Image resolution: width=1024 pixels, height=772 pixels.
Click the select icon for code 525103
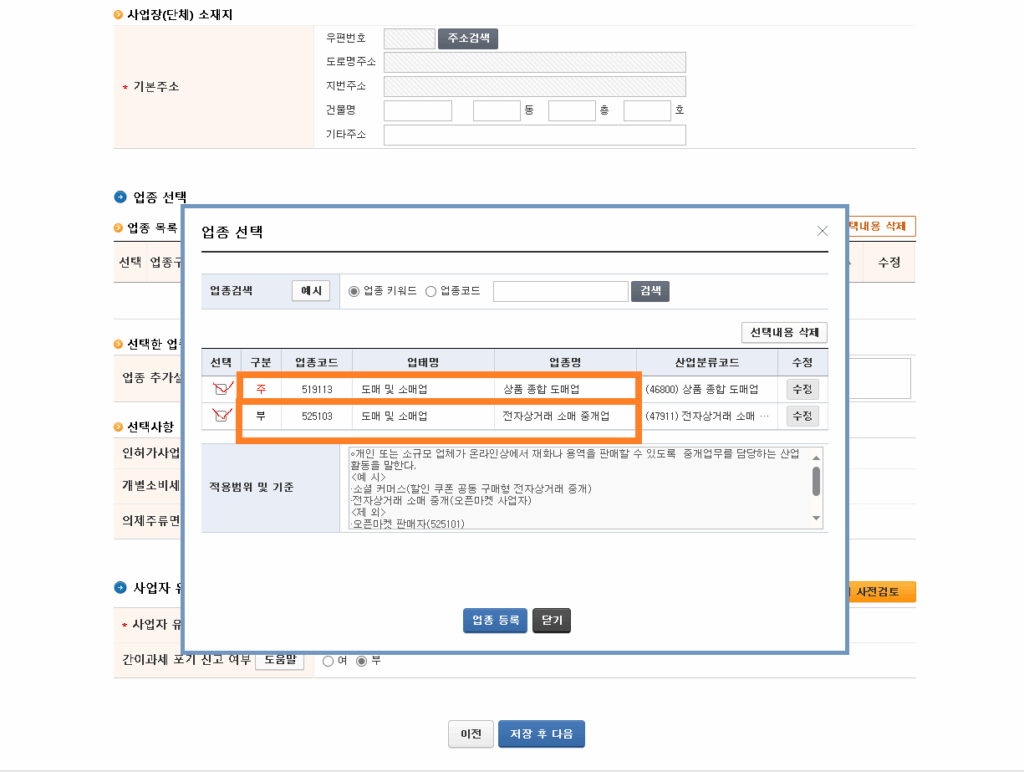222,416
